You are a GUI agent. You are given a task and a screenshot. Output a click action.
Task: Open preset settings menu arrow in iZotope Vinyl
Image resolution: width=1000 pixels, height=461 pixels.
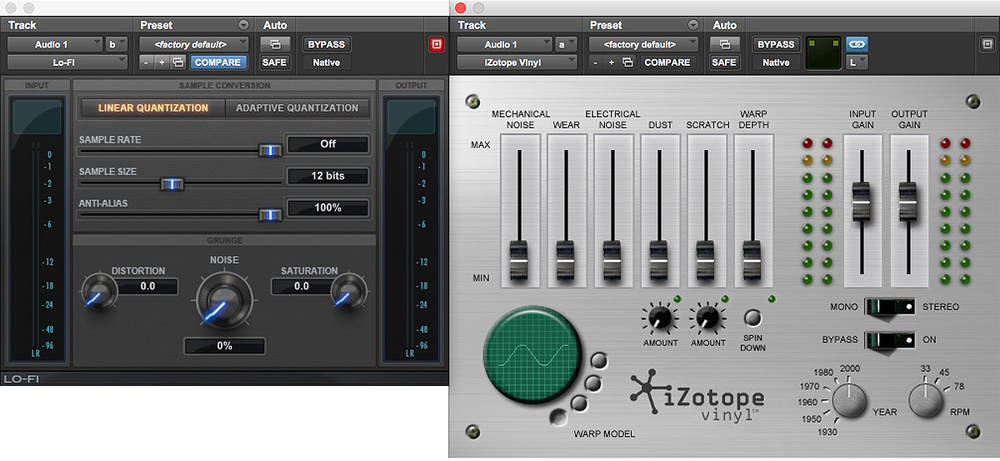[x=693, y=26]
